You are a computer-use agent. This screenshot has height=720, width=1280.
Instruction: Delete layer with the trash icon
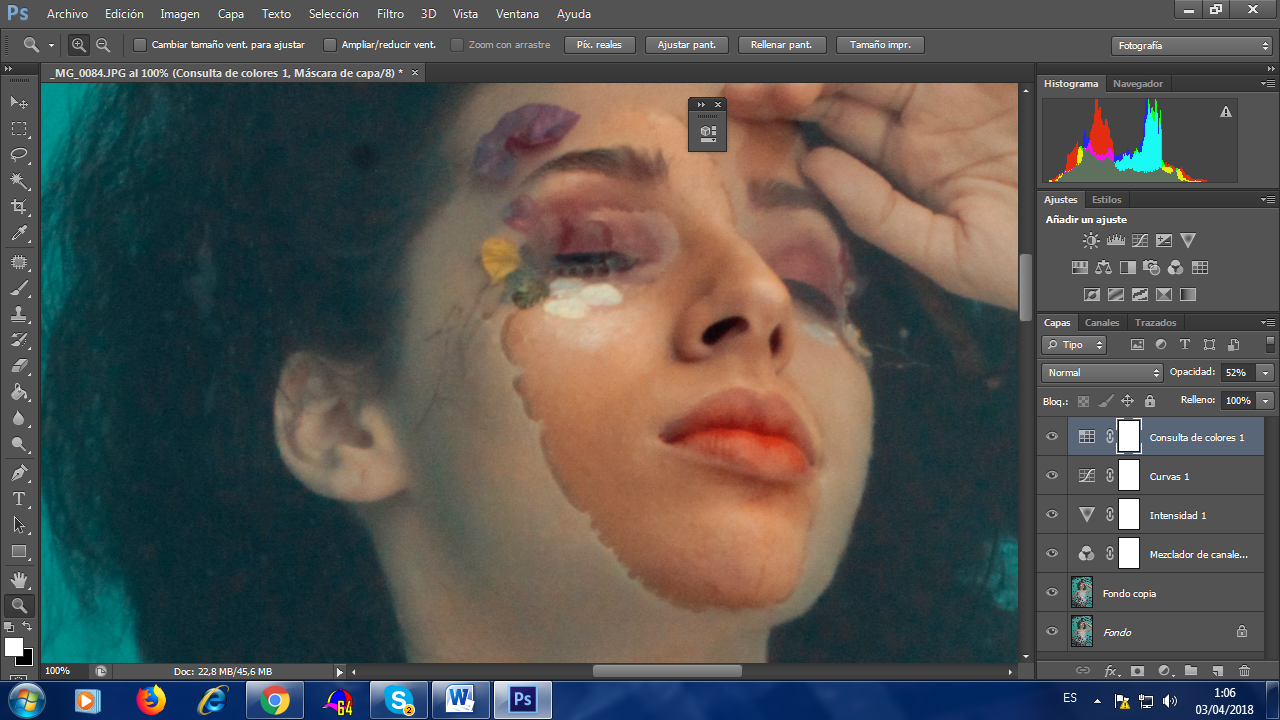pos(1244,671)
